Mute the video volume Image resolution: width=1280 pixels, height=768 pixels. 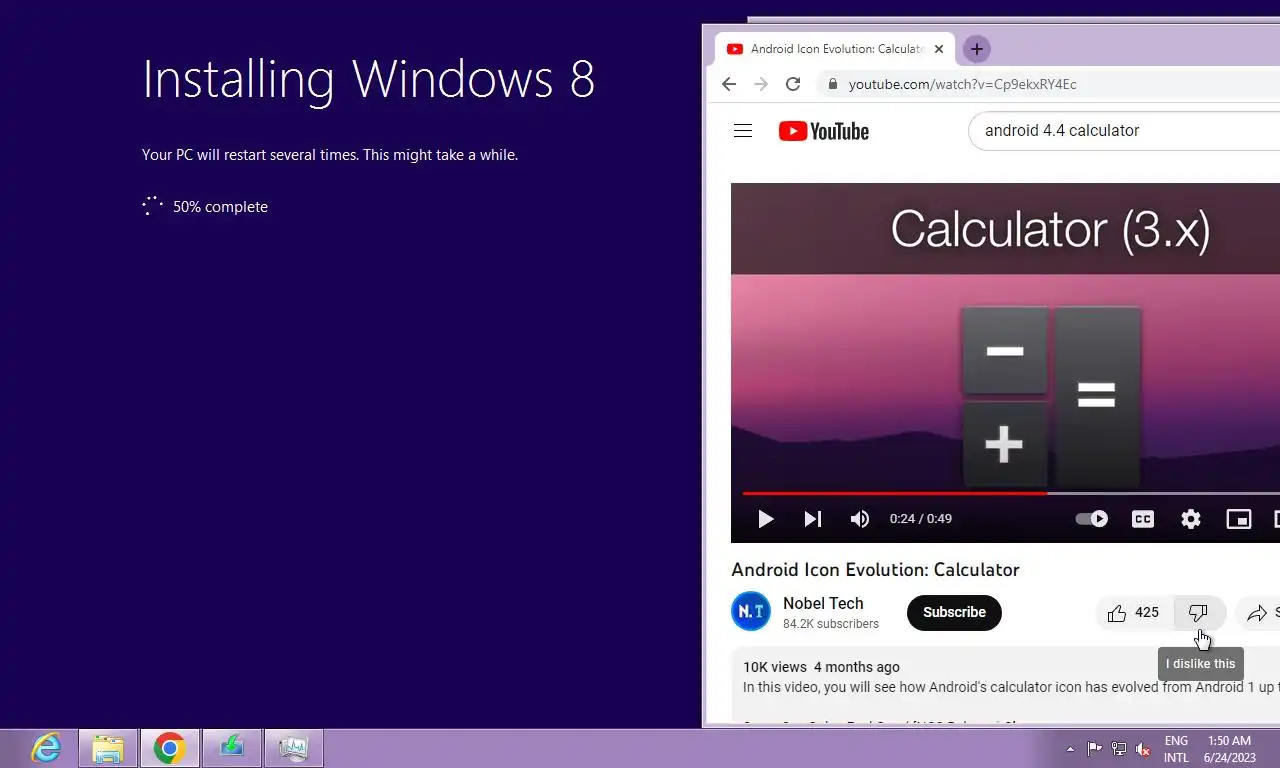[859, 519]
